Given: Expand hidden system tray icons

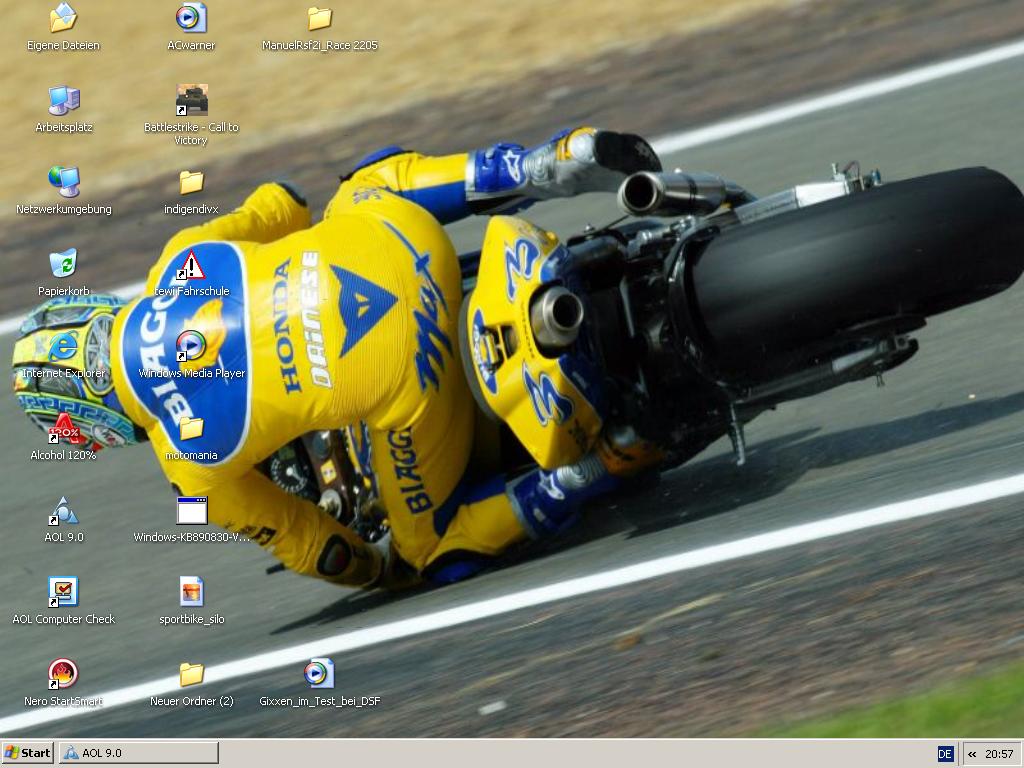Looking at the screenshot, I should 972,754.
